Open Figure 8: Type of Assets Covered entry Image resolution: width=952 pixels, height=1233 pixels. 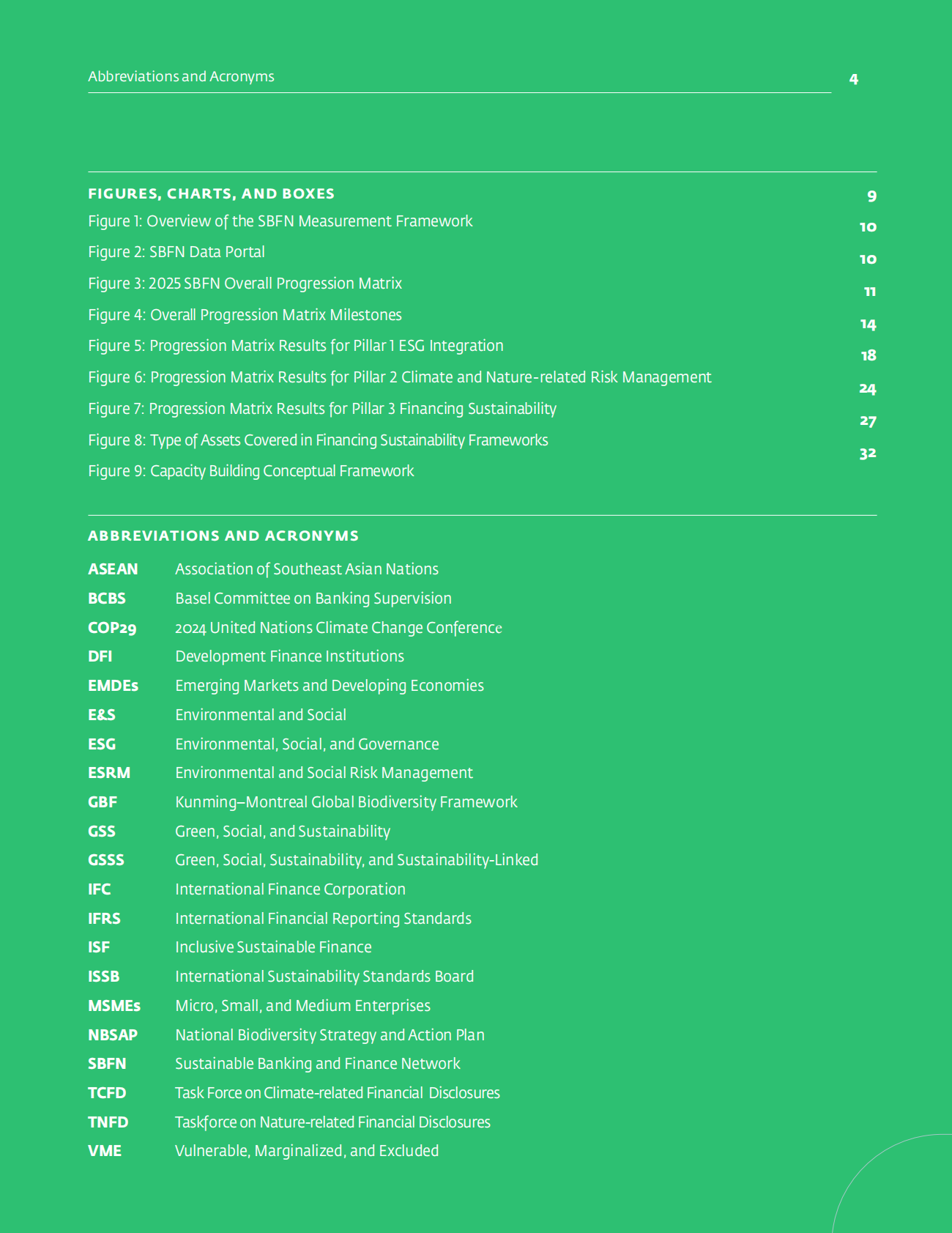[x=318, y=440]
